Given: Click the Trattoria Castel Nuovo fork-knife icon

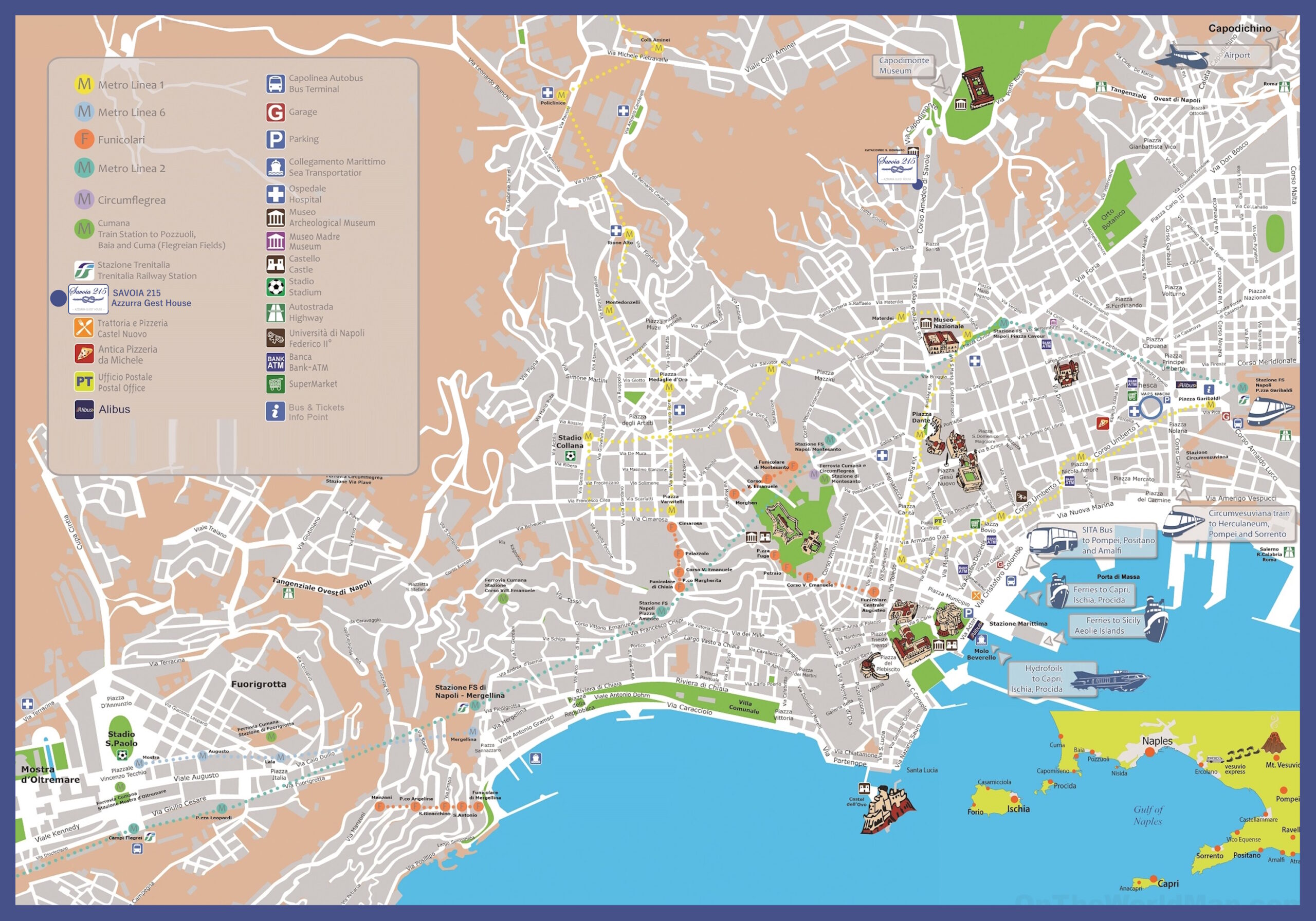Looking at the screenshot, I should 84,328.
